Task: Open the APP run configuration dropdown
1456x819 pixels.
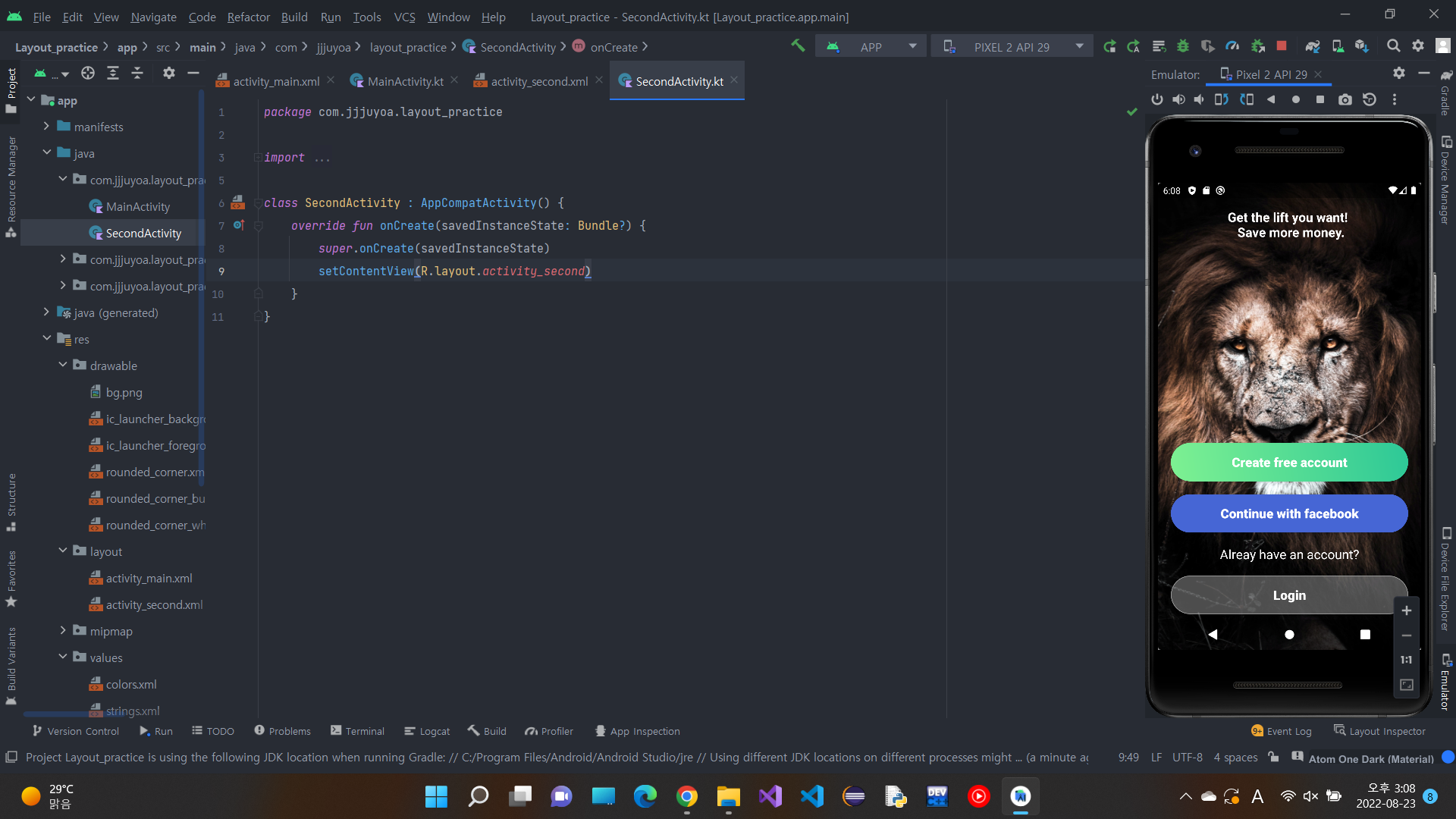Action: pos(871,46)
